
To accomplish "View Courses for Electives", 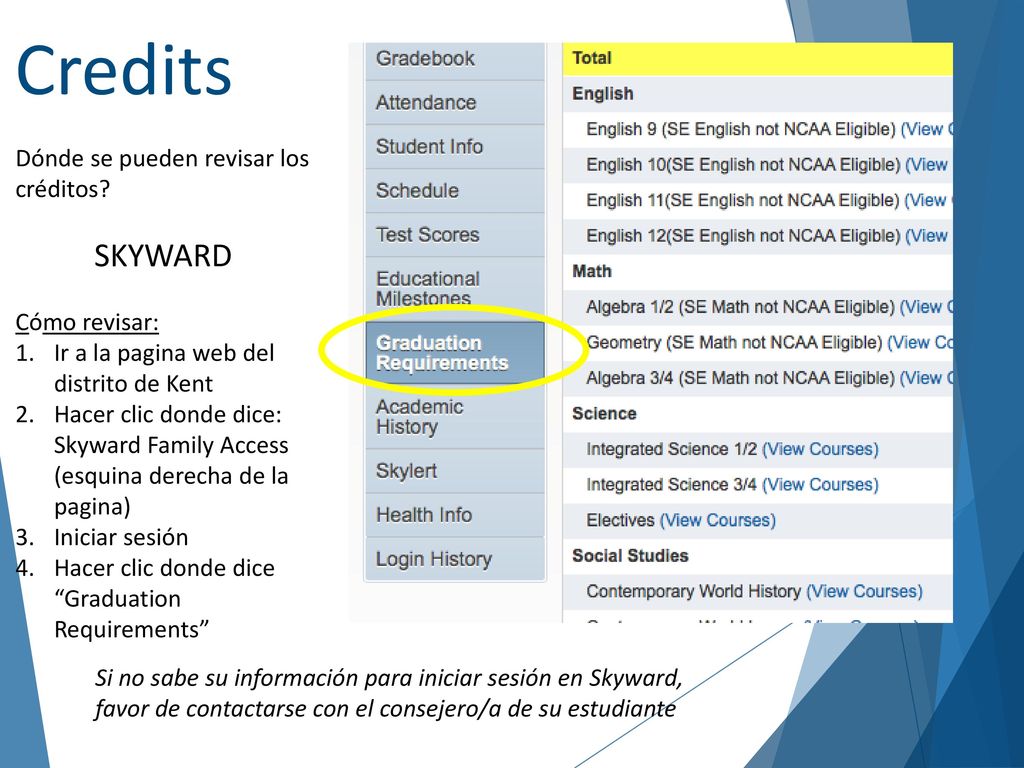I will click(718, 520).
